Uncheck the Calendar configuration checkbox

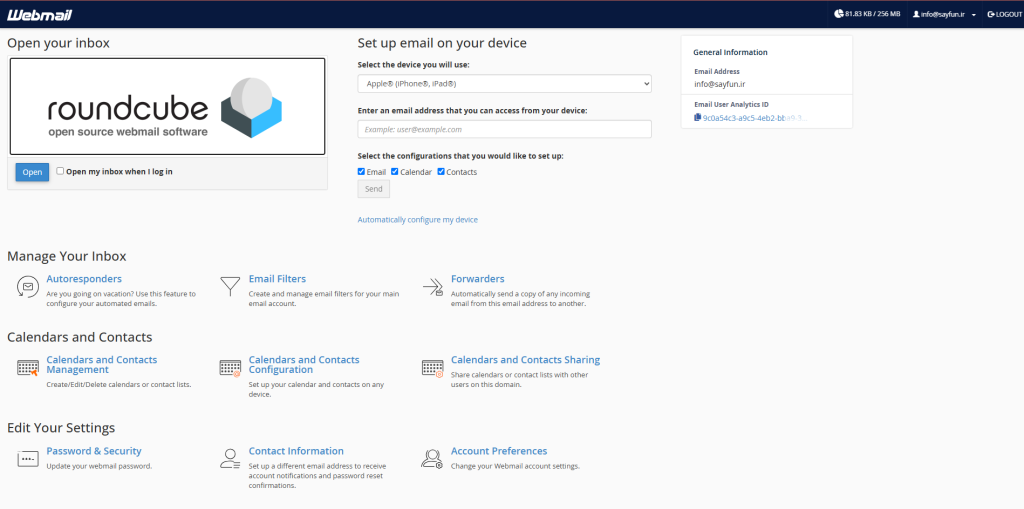click(394, 172)
